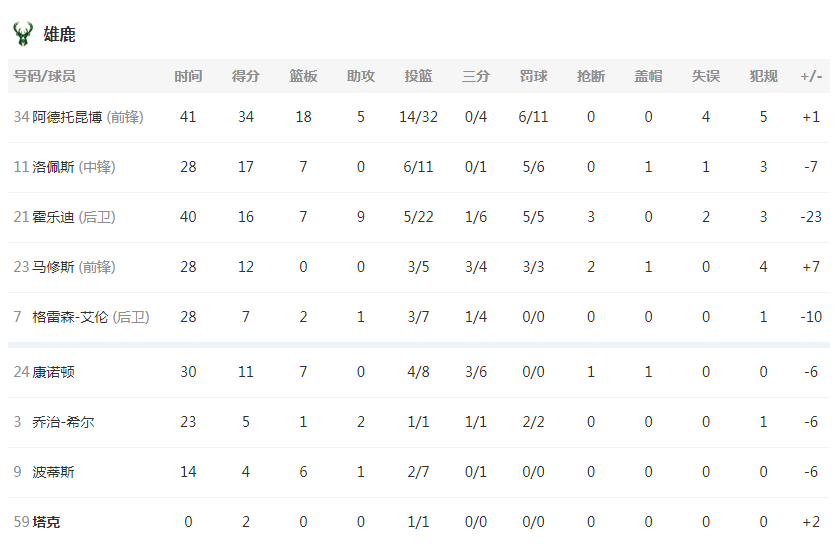Screen dimensions: 837x547
Task: Click the Bucks deer logo icon
Action: pyautogui.click(x=23, y=34)
